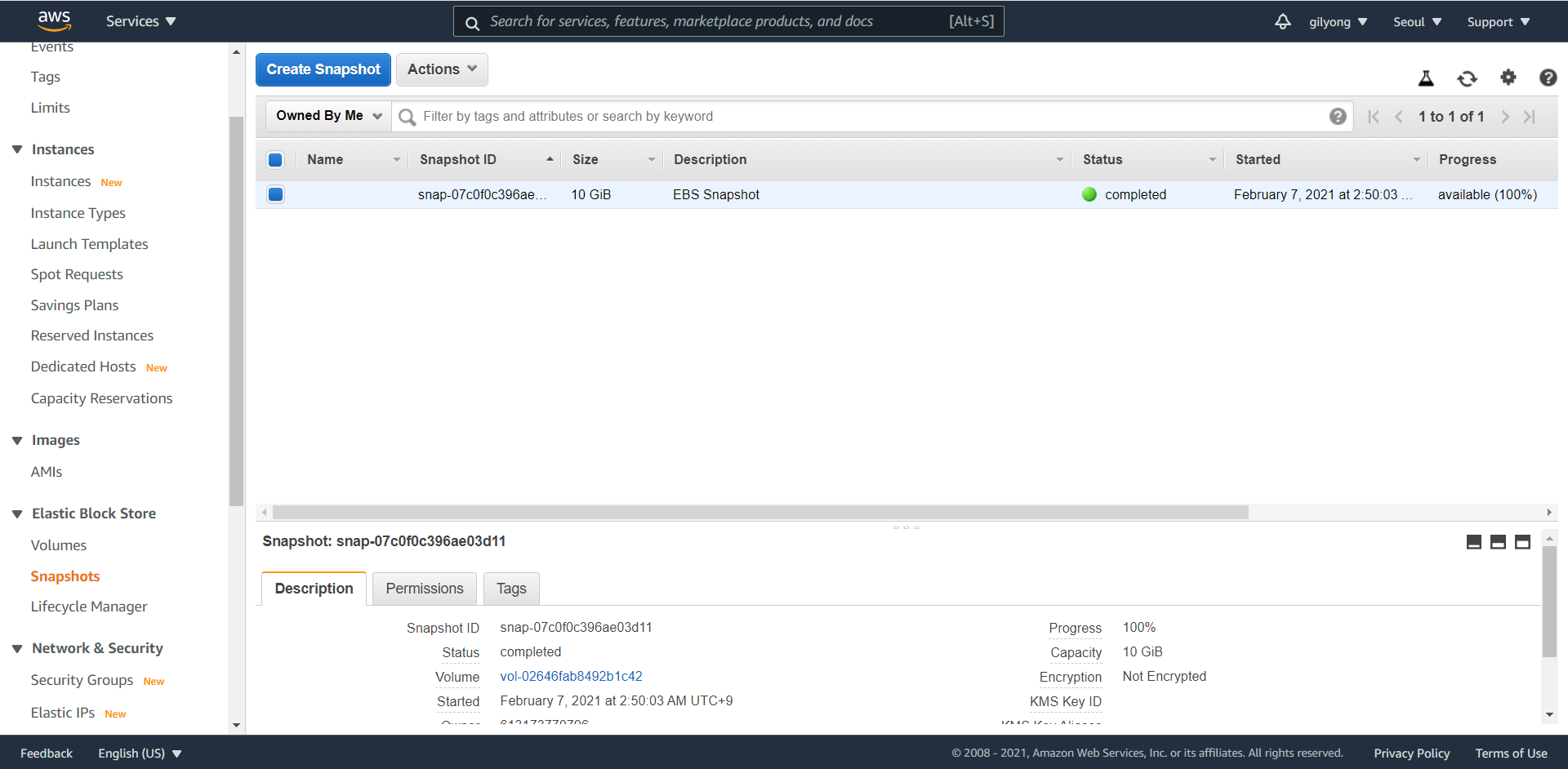Minimize the details pane layout icon
This screenshot has height=769, width=1568.
(1474, 542)
